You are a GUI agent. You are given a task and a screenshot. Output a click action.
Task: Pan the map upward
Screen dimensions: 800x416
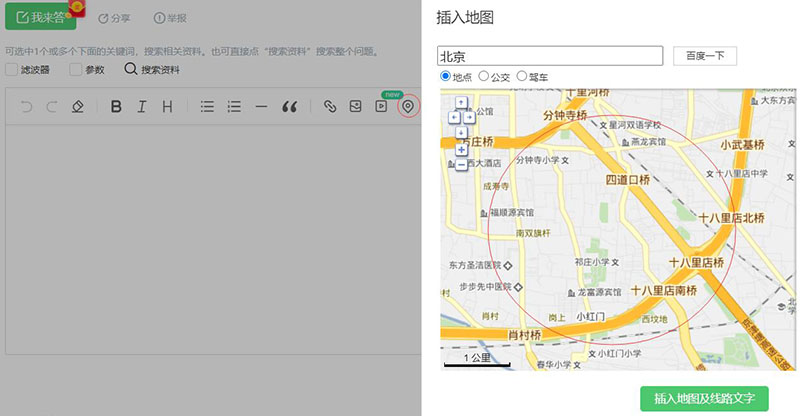point(461,103)
